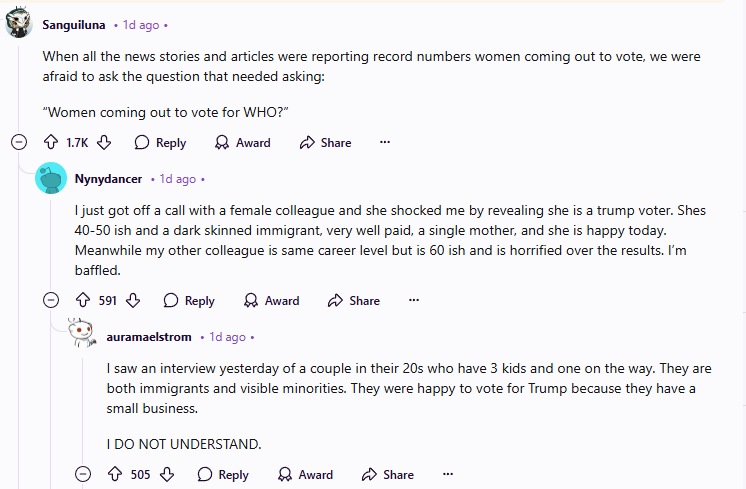Collapse auramaelstrom's comment thread
This screenshot has height=489, width=746.
point(83,474)
